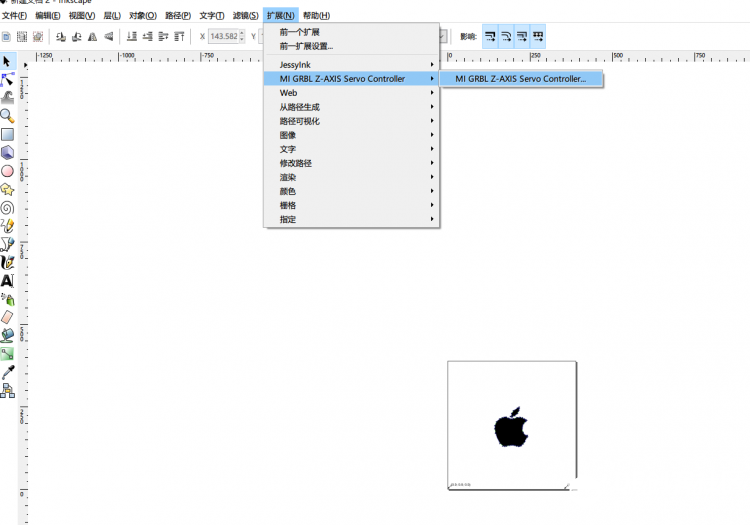Toggle move gradients with object button
Viewport: 750px width, 525px height.
[522, 36]
